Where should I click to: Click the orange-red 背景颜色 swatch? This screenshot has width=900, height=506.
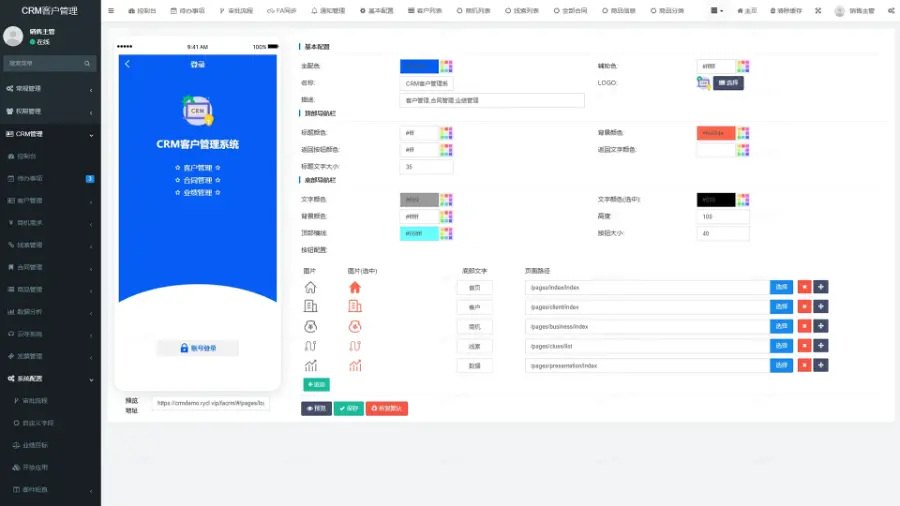[x=715, y=133]
